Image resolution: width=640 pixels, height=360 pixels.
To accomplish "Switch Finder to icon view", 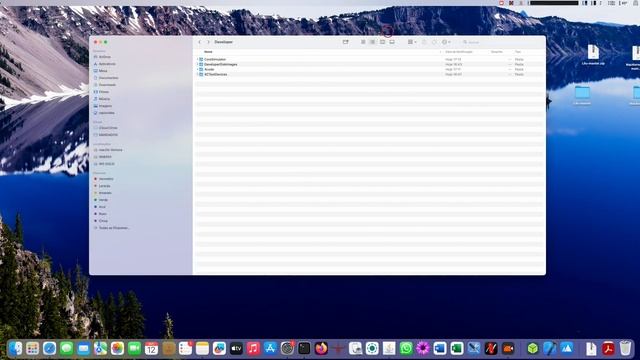I will coord(363,42).
